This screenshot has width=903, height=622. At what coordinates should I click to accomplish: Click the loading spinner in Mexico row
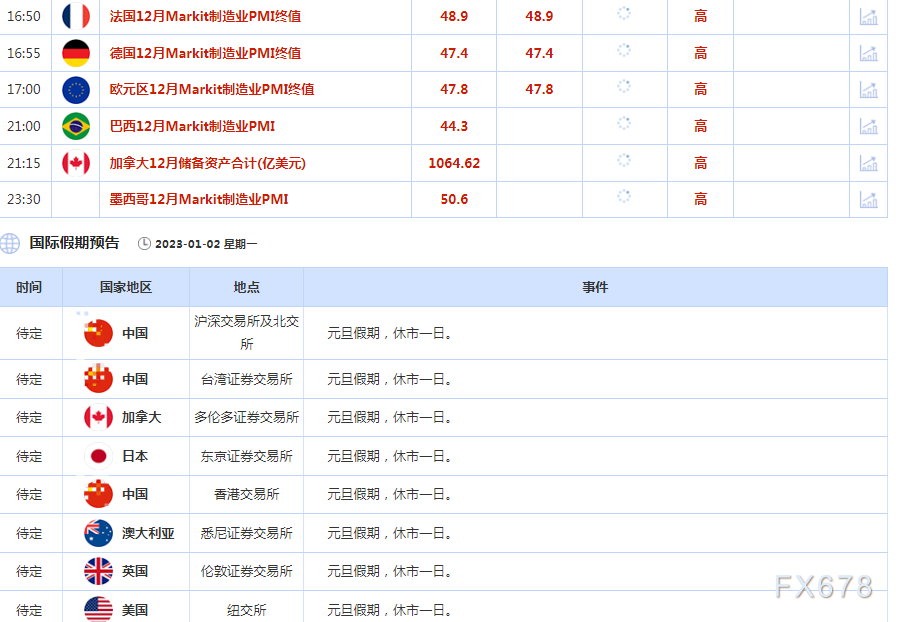click(x=624, y=196)
